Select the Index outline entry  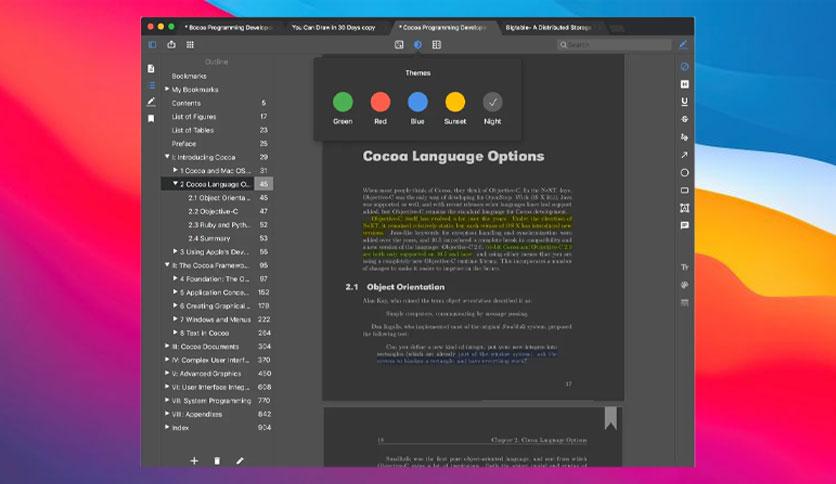click(180, 427)
